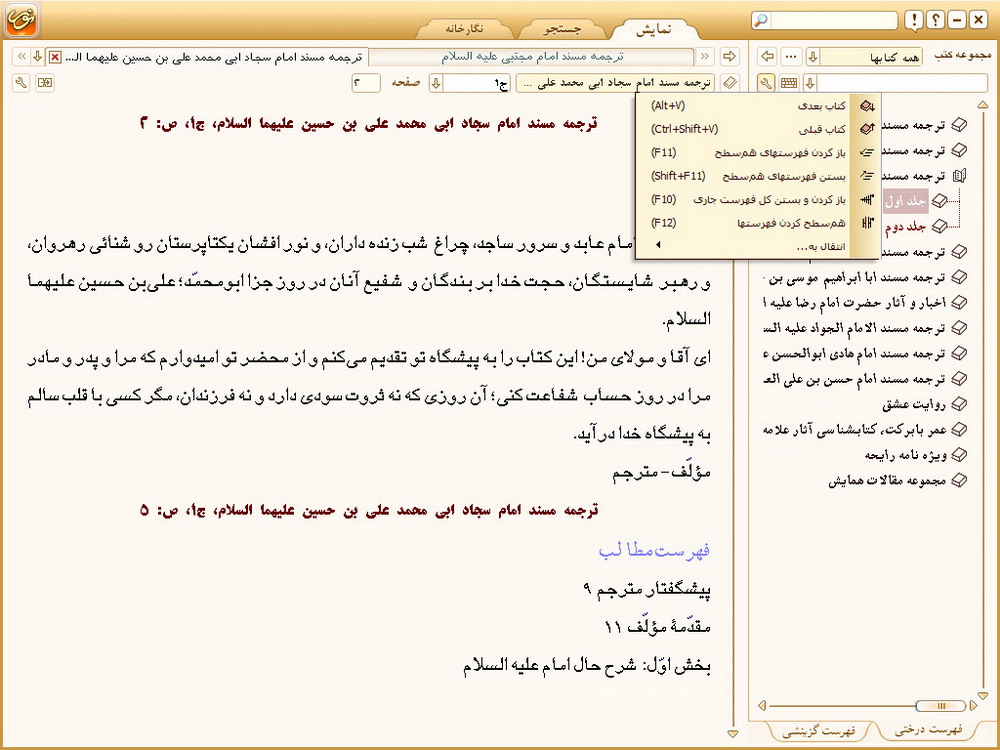Click the expand same-level lists icon in context menu
This screenshot has height=750, width=1000.
click(867, 152)
